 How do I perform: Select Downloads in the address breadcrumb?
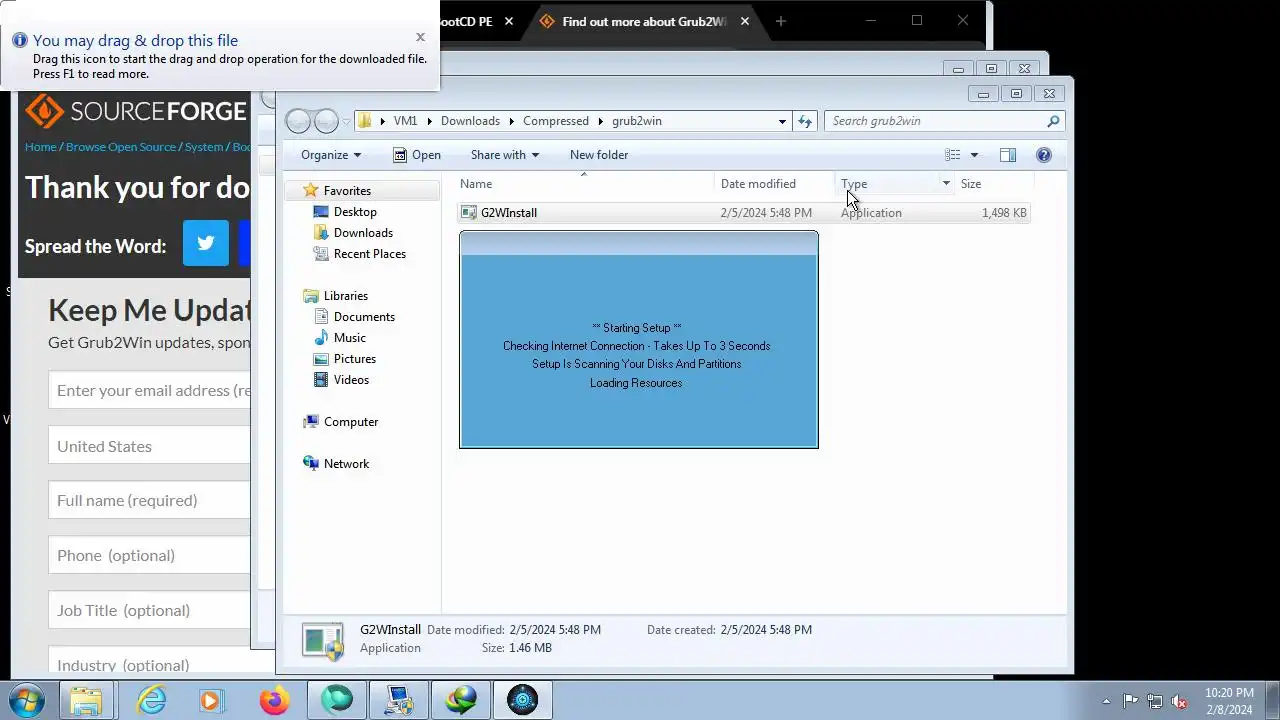pos(470,121)
